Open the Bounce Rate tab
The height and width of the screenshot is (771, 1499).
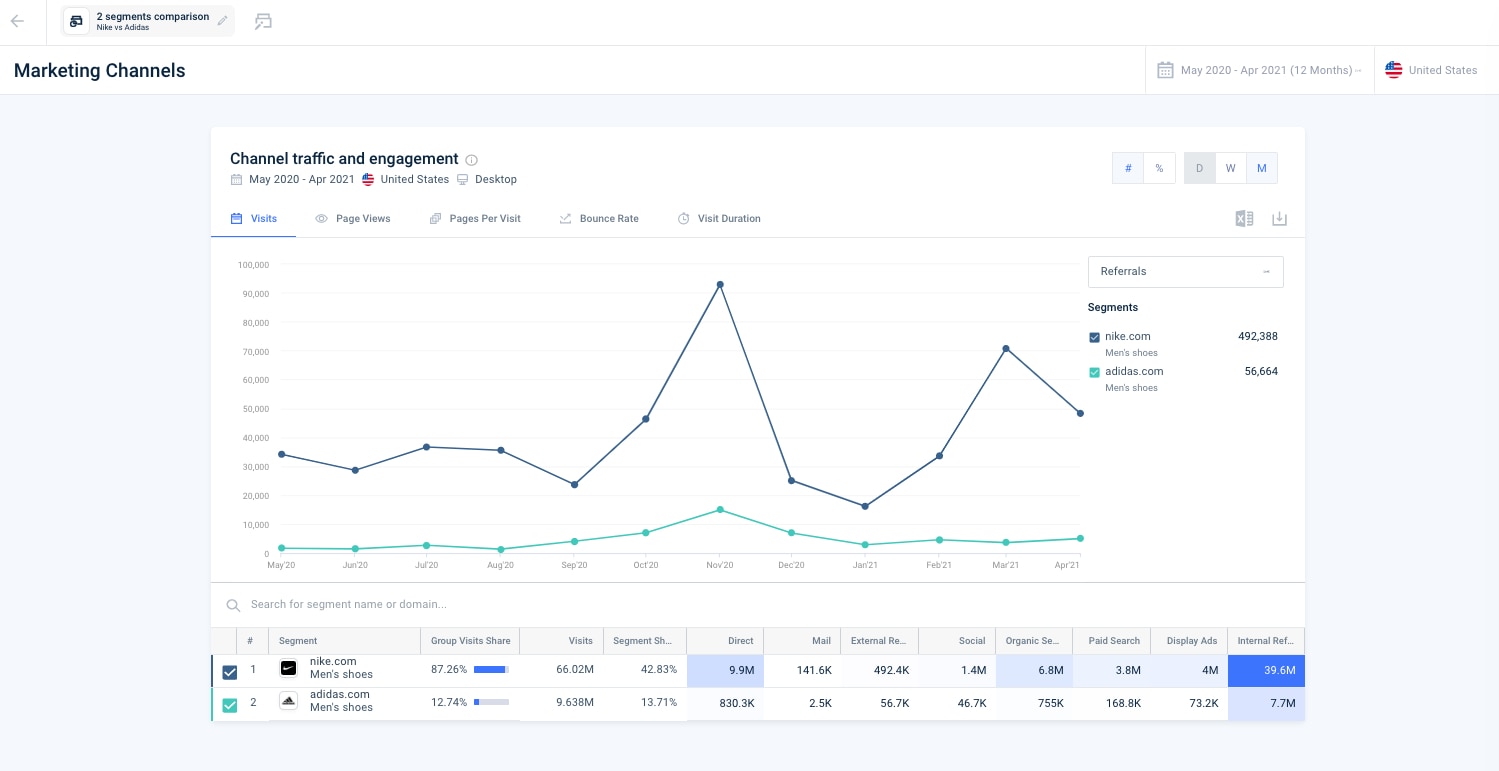[599, 218]
